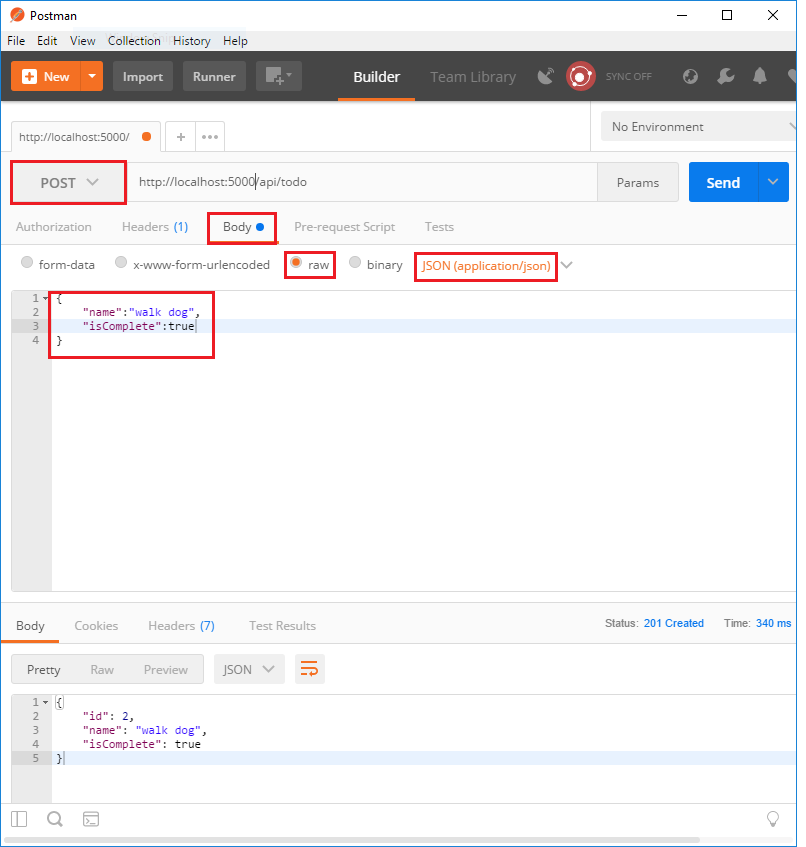Select the Preview response view
The image size is (806, 847).
coord(166,670)
